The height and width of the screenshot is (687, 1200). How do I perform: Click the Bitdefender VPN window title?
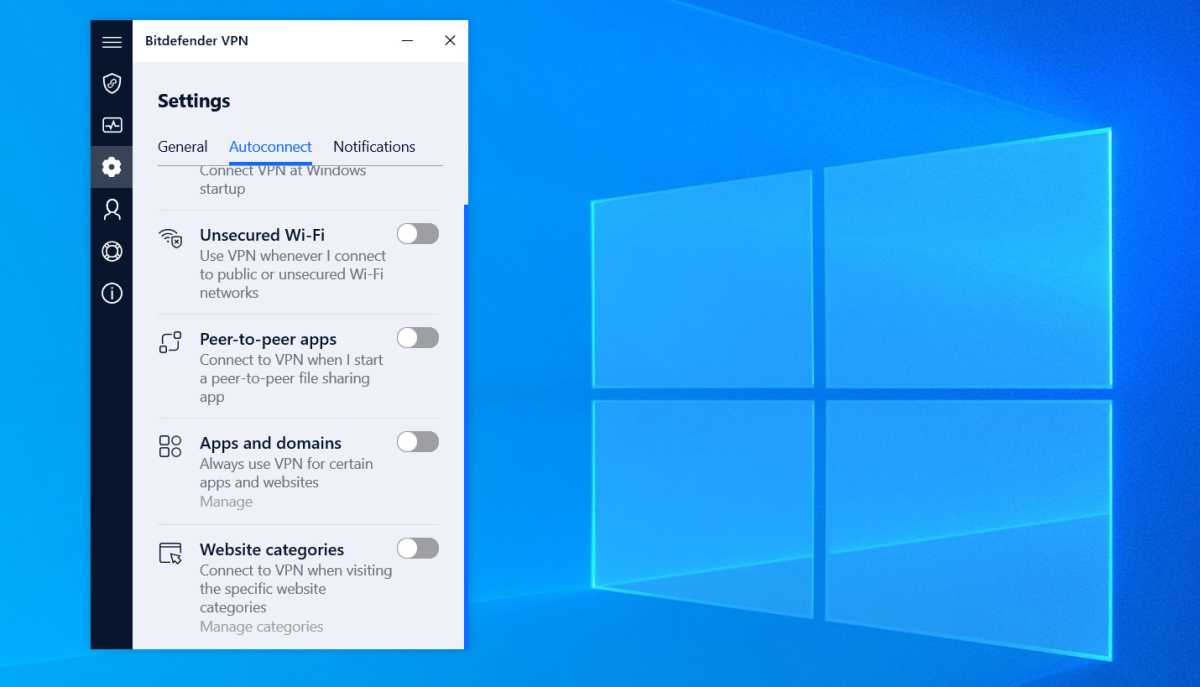coord(197,41)
